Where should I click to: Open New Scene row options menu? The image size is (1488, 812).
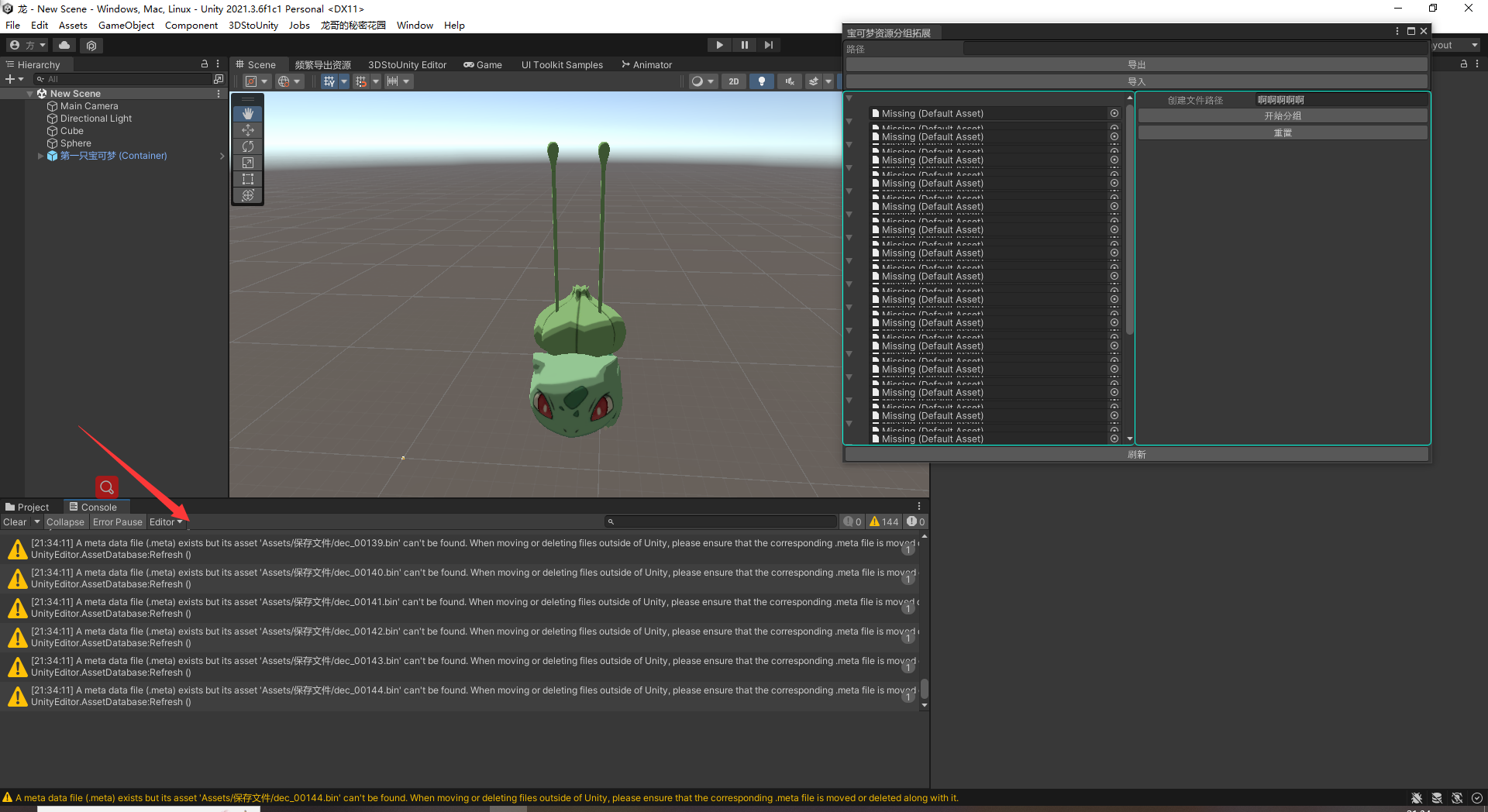point(219,94)
